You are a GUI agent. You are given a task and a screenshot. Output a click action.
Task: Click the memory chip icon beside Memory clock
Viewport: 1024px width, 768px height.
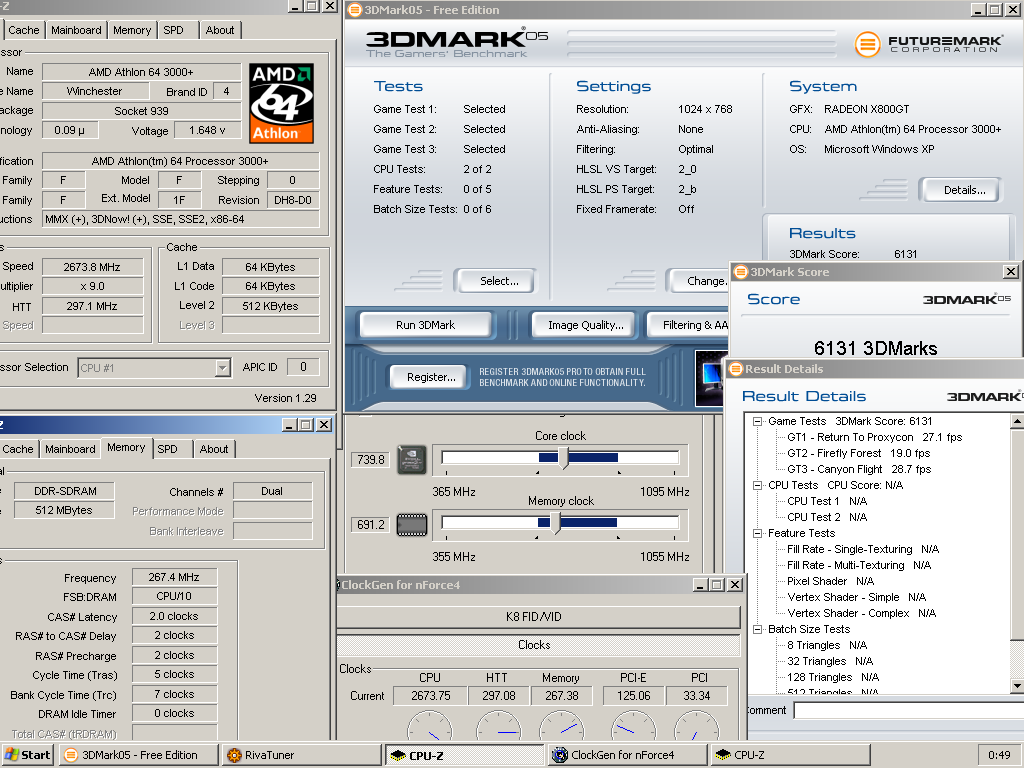[412, 524]
